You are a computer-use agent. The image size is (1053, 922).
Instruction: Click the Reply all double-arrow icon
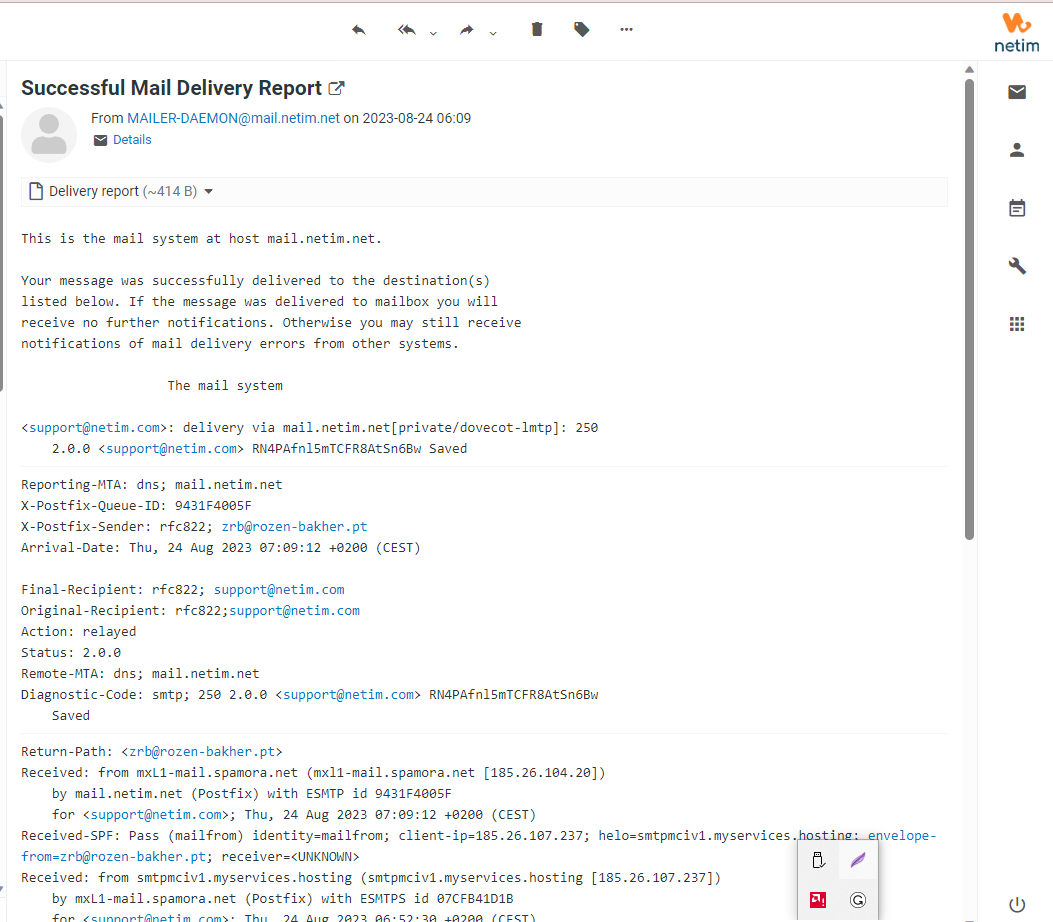(406, 30)
